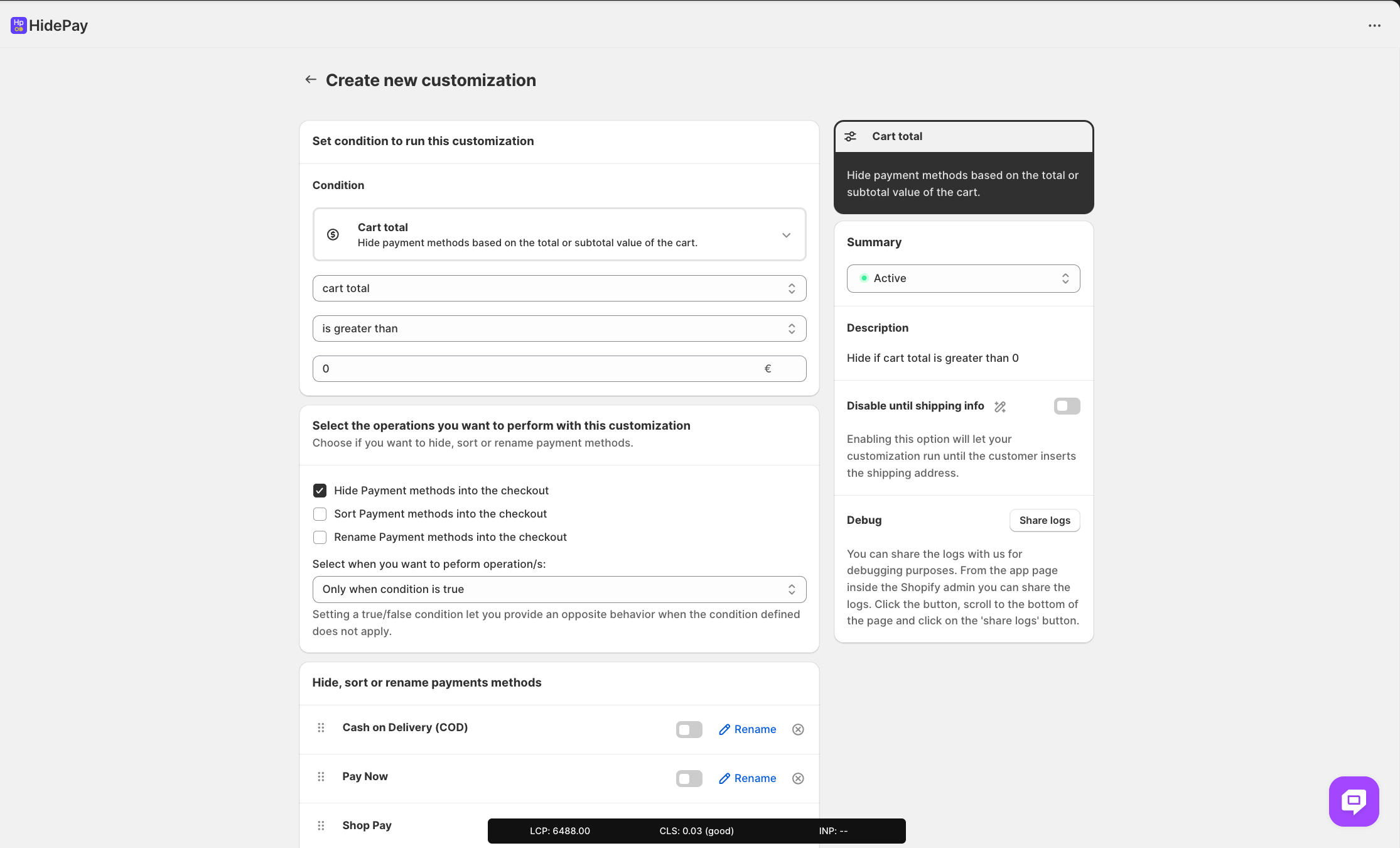Click the remove icon for Pay Now
The width and height of the screenshot is (1400, 848).
tap(798, 778)
